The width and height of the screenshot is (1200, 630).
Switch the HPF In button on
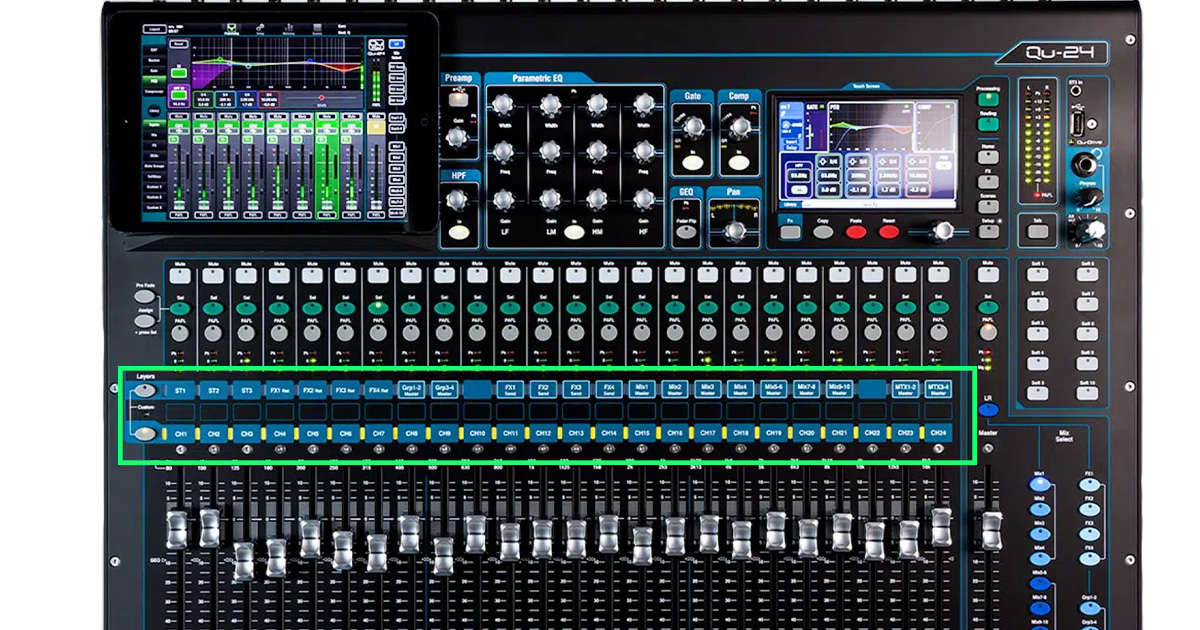click(x=459, y=232)
